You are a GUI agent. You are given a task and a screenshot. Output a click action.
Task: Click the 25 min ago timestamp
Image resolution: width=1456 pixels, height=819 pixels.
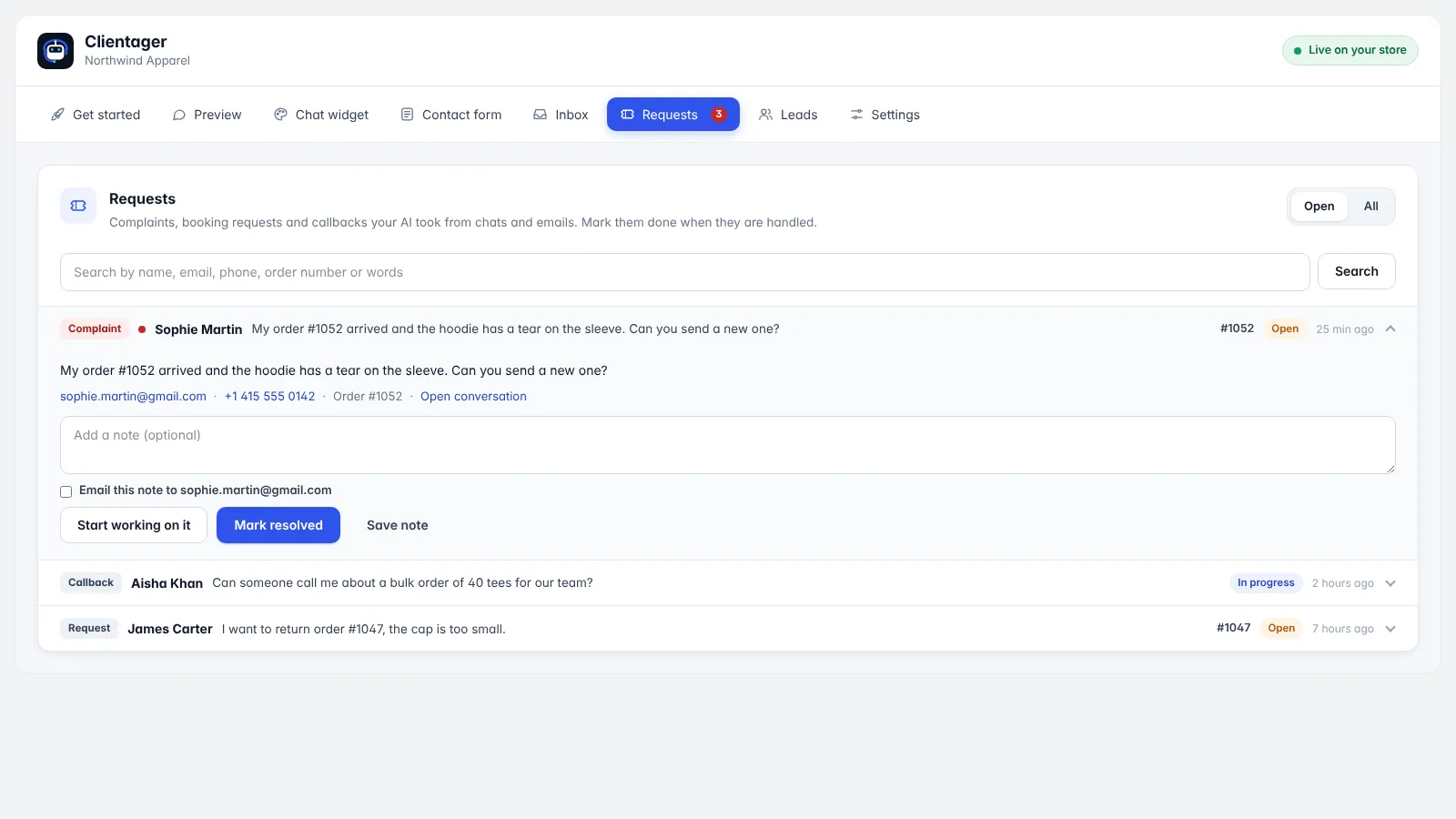[1345, 329]
